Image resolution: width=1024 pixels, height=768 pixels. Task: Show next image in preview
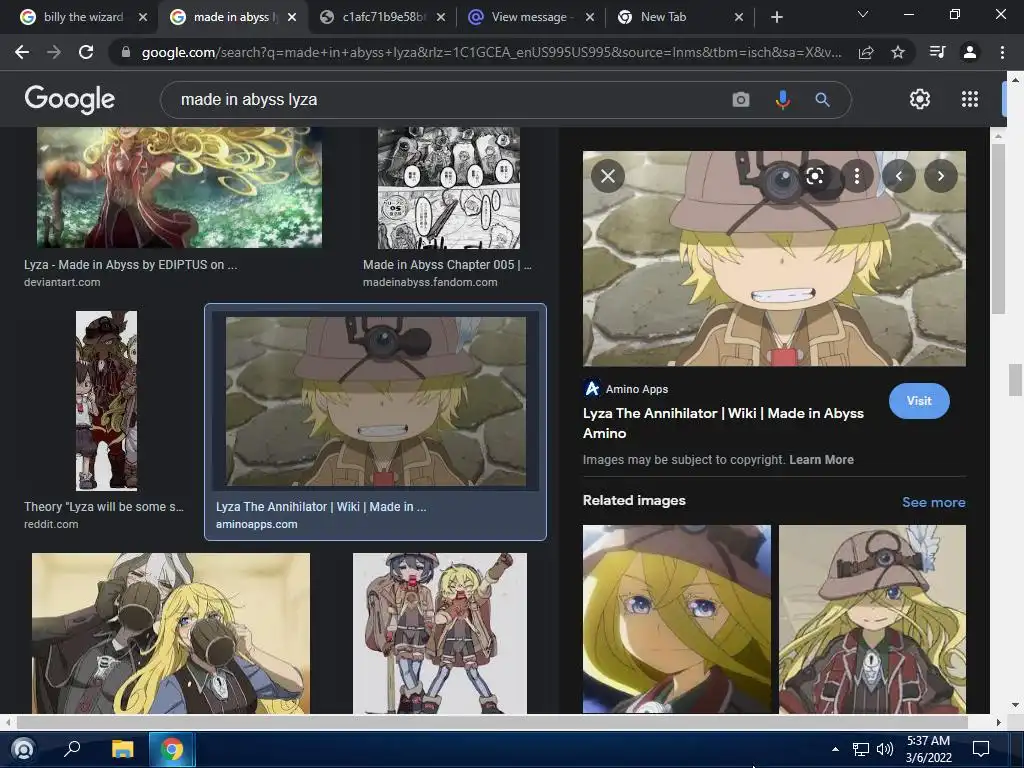(x=940, y=176)
